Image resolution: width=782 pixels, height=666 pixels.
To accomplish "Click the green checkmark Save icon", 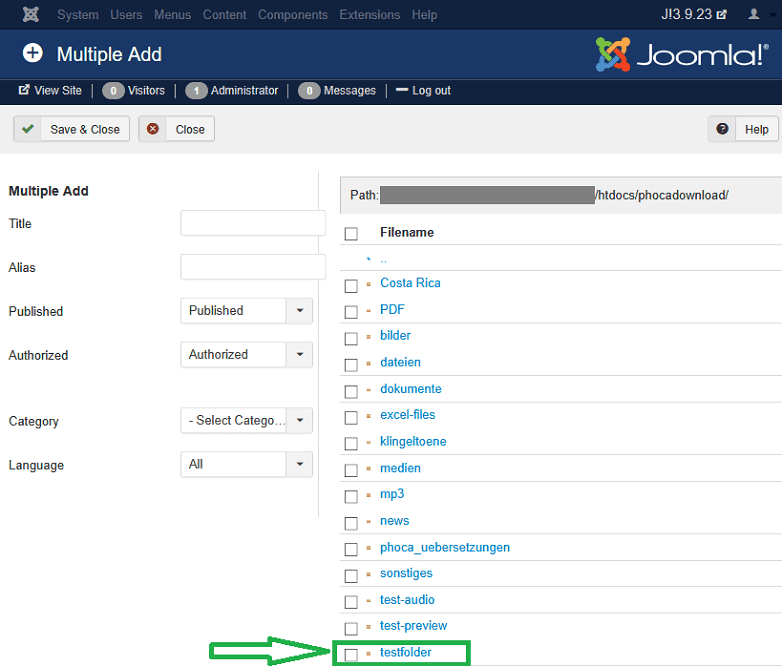I will pos(29,129).
